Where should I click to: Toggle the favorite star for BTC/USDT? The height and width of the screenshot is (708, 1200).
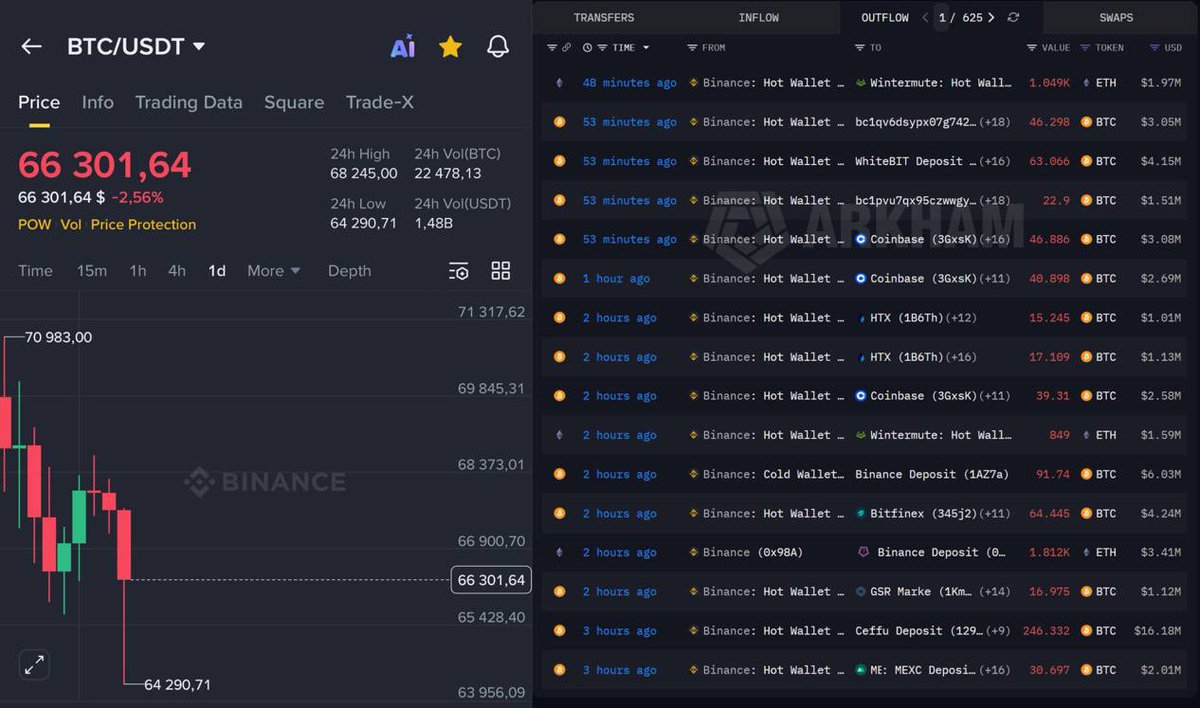pyautogui.click(x=450, y=46)
